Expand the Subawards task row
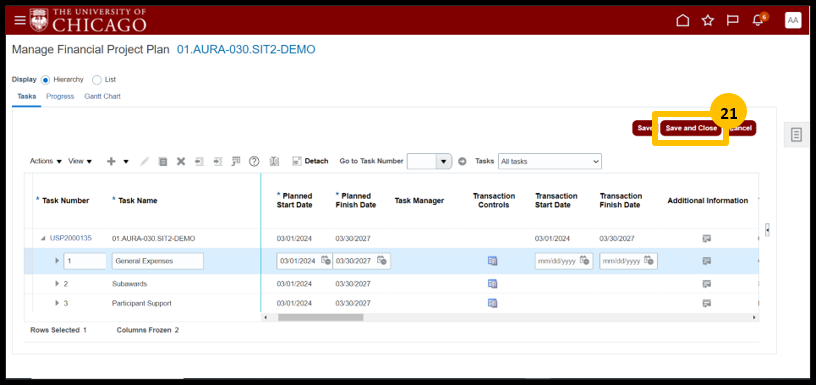The height and width of the screenshot is (385, 816). pos(57,284)
